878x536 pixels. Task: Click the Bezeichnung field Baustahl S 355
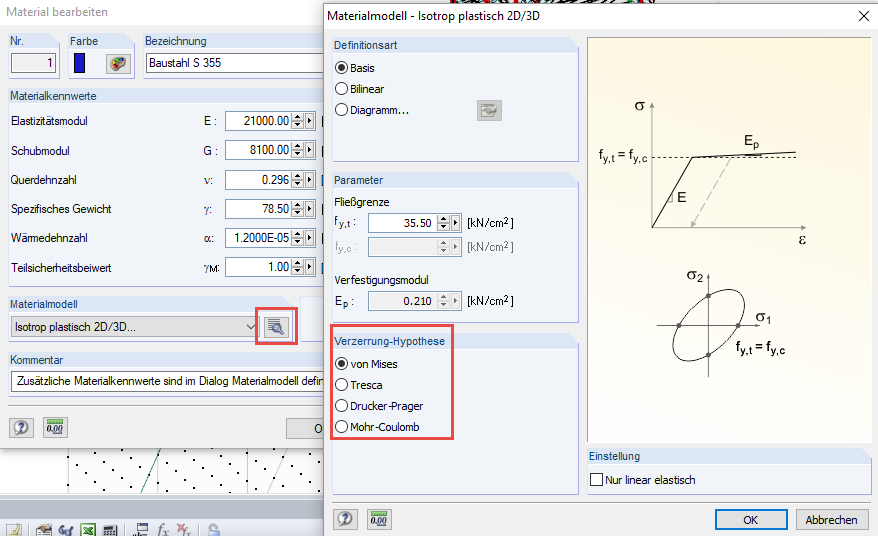pos(235,63)
